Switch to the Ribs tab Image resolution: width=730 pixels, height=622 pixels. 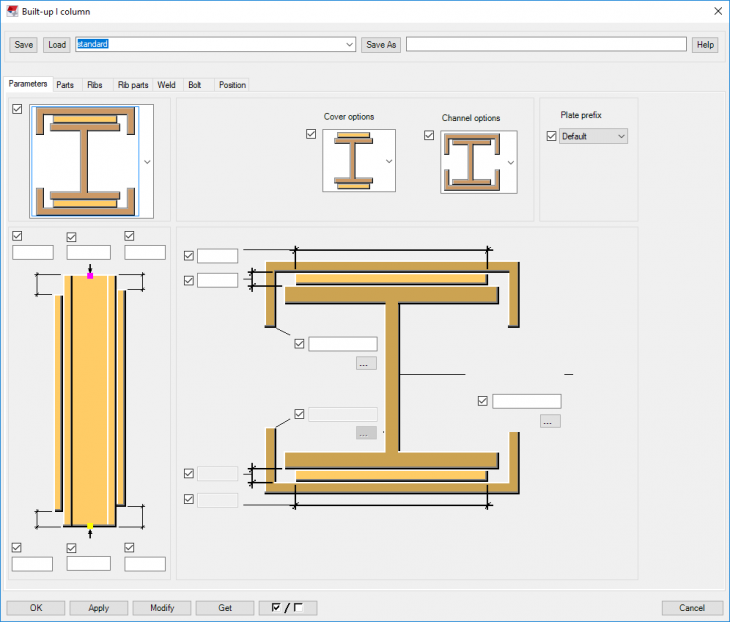pos(95,85)
